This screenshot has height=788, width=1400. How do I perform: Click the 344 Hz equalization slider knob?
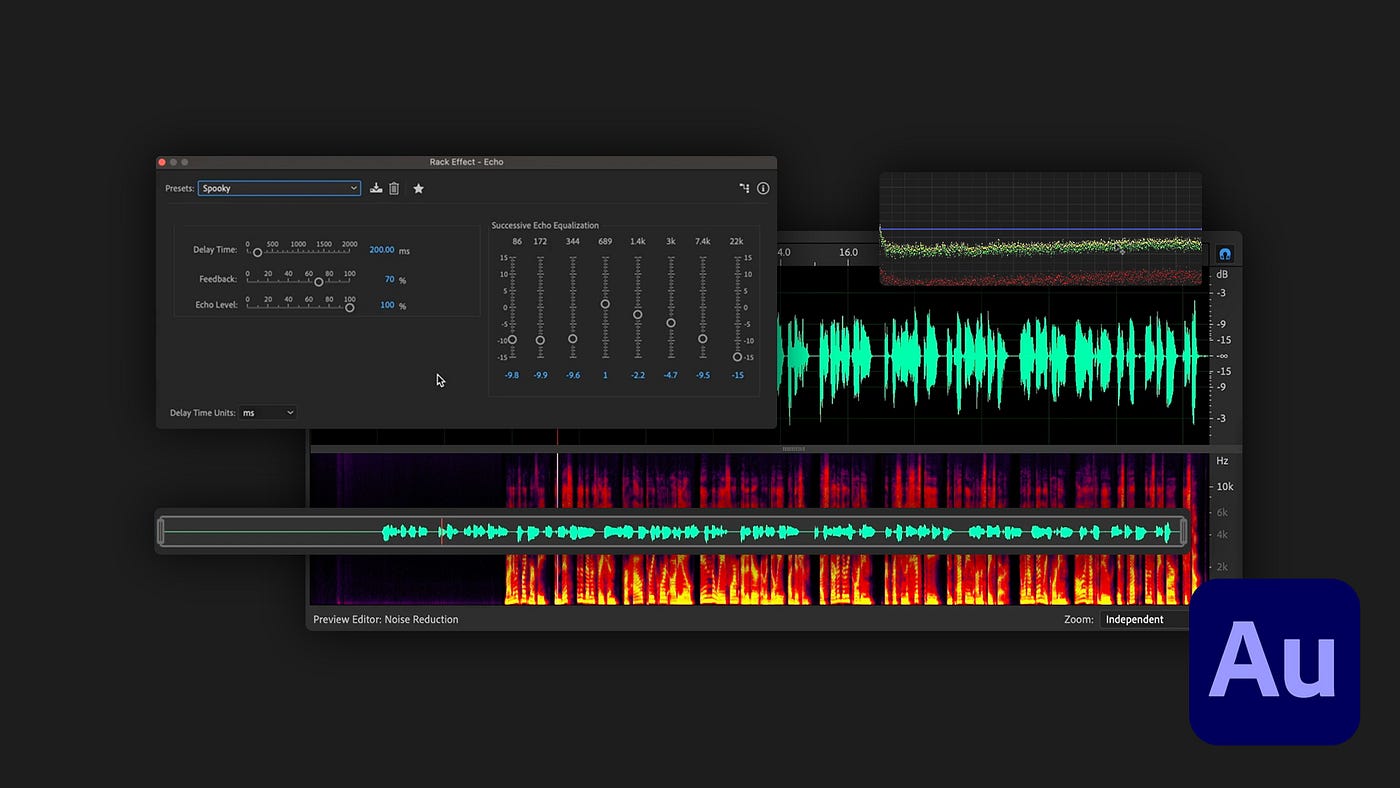point(572,339)
